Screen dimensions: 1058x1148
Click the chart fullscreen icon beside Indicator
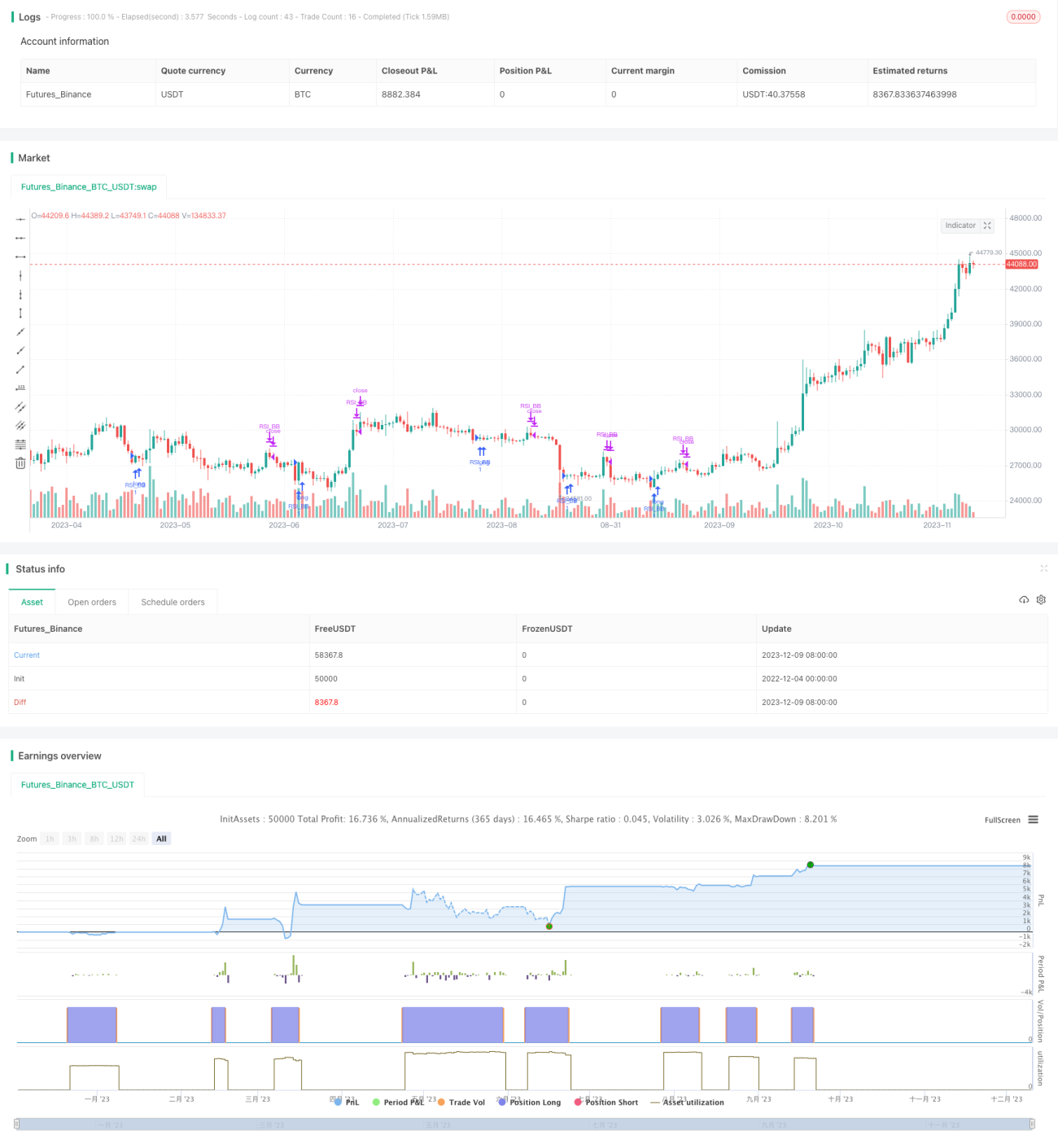(x=987, y=226)
